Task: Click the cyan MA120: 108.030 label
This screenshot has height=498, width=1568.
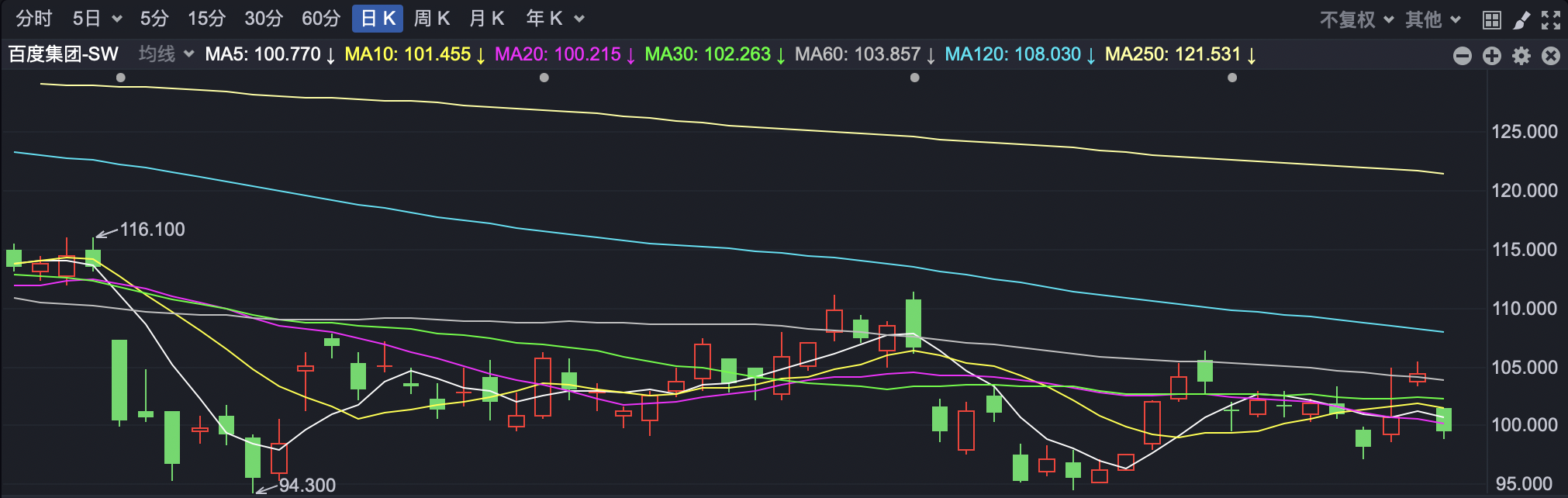Action: tap(1021, 54)
